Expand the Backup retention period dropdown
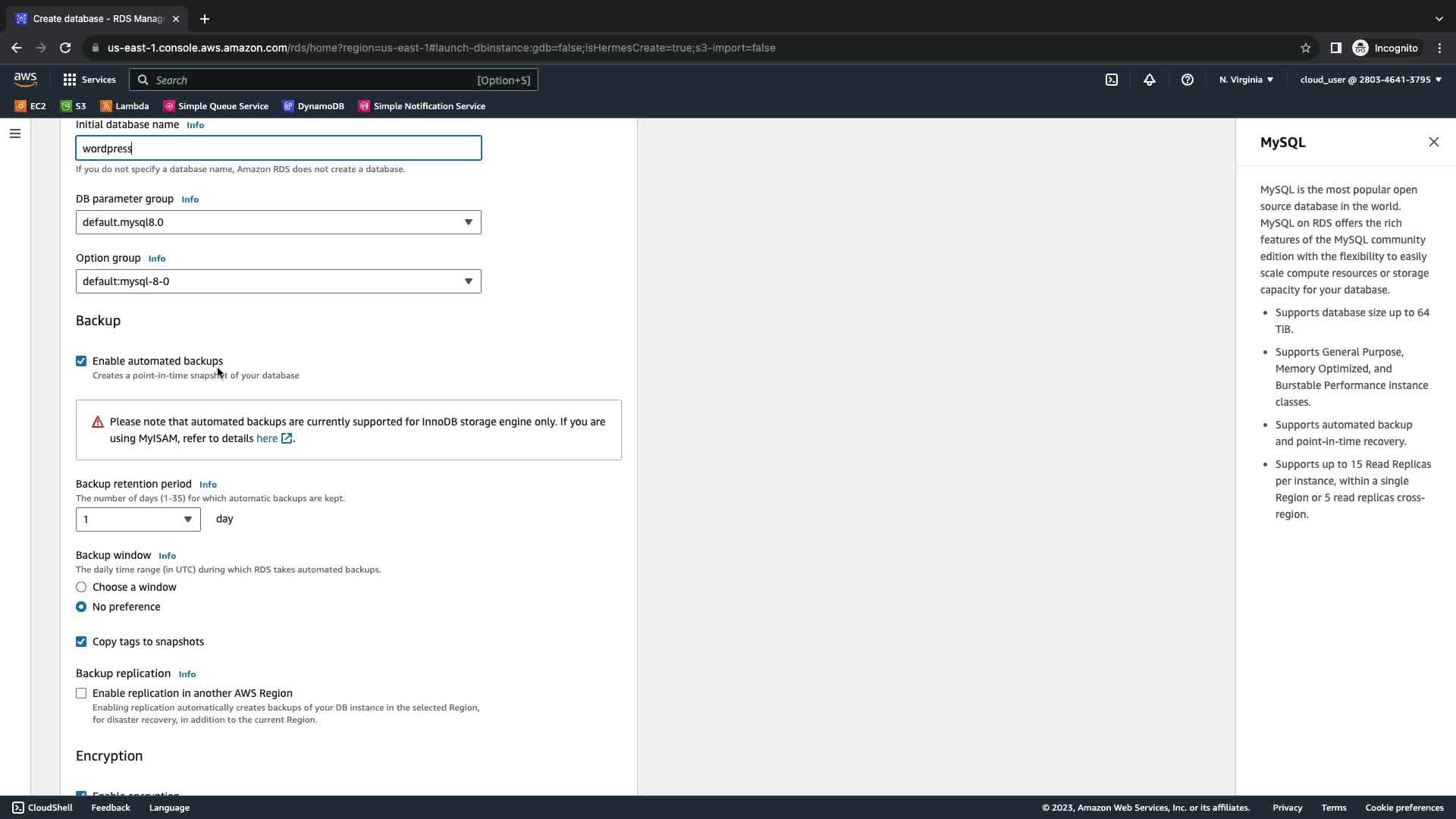Screen dimensions: 1456x819 click(x=138, y=519)
